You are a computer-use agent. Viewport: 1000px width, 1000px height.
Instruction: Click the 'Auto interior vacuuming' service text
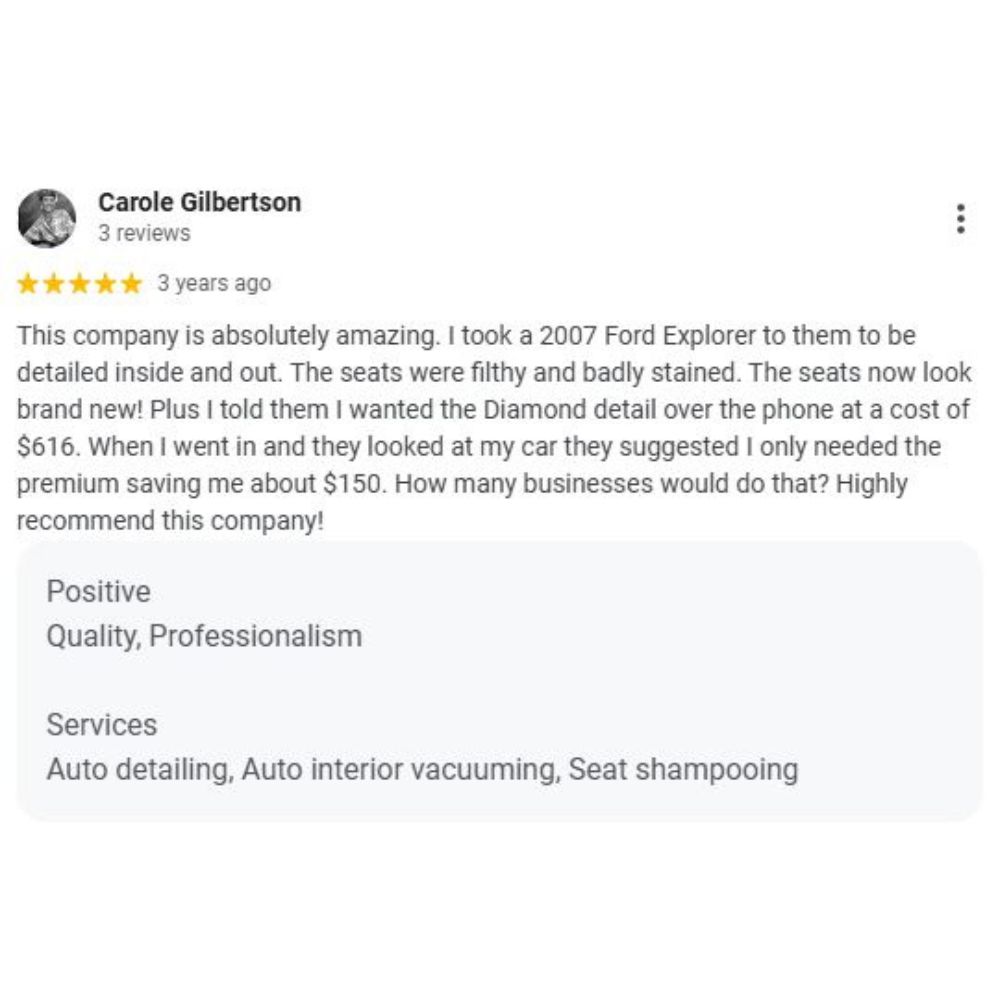coord(398,770)
